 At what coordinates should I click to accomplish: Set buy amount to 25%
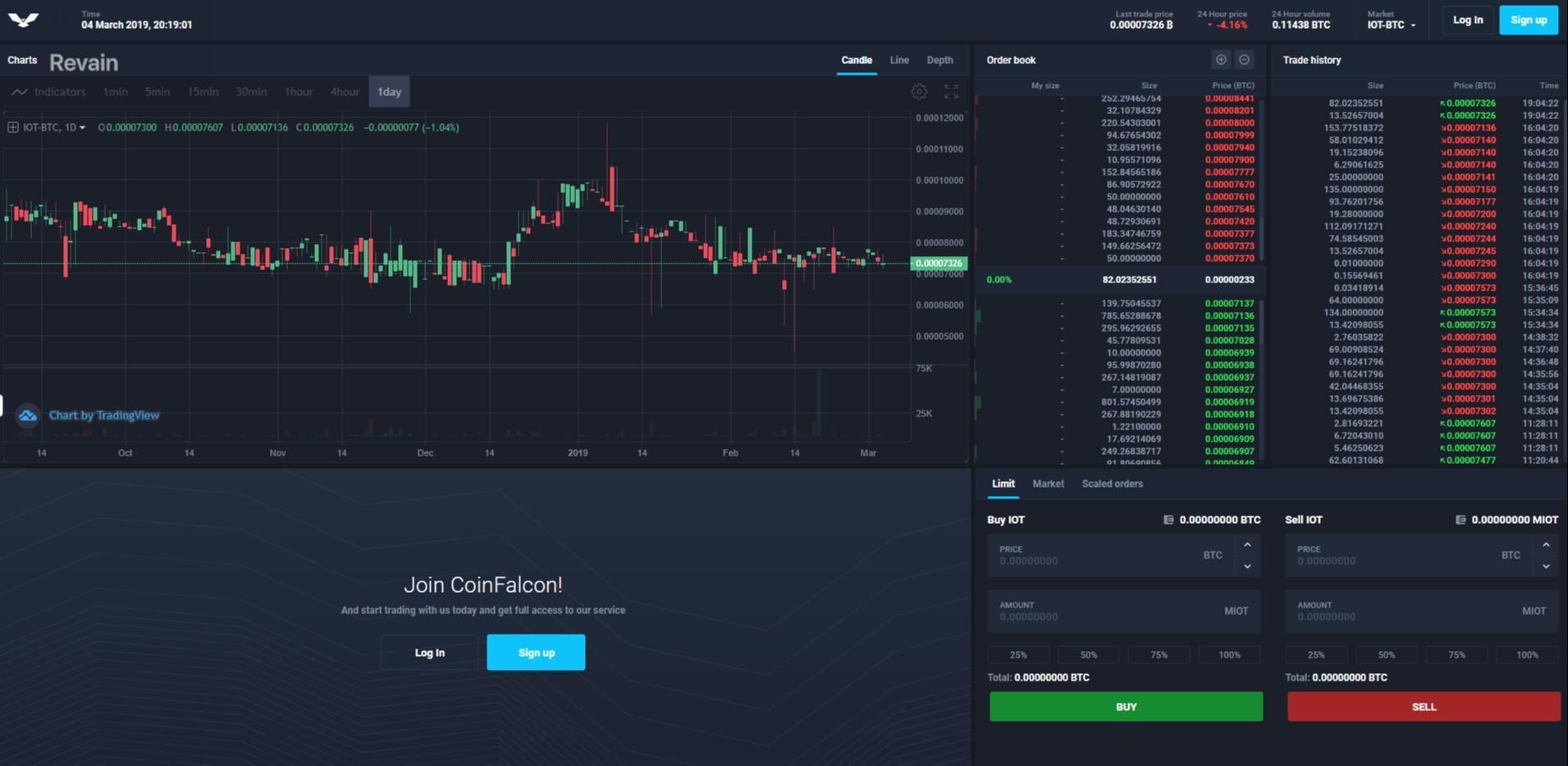click(x=1018, y=654)
